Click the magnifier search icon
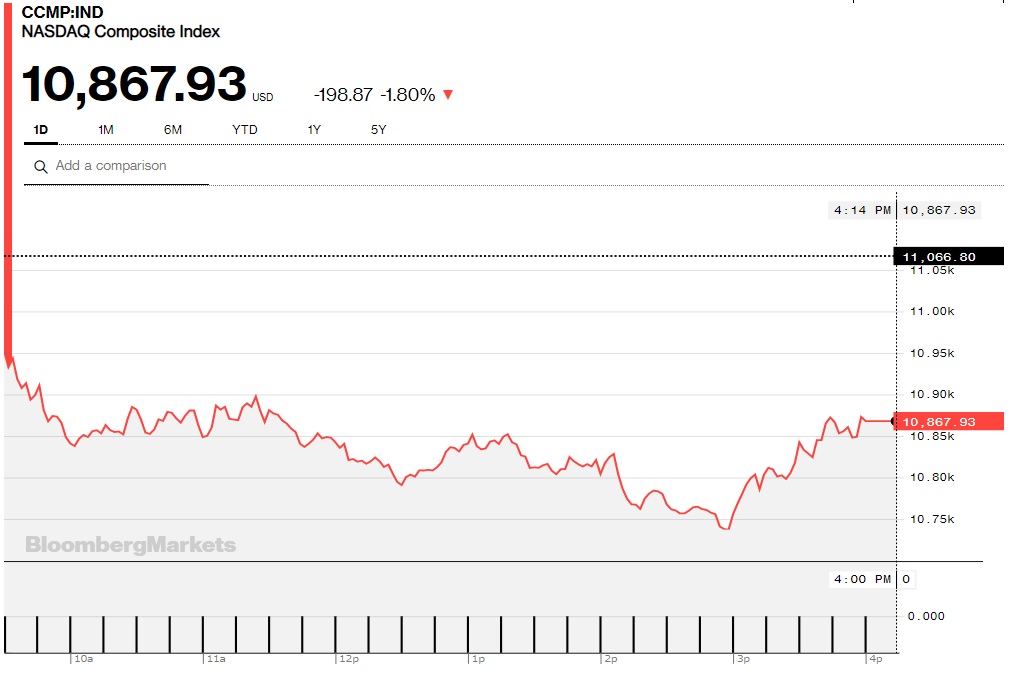 [x=41, y=167]
